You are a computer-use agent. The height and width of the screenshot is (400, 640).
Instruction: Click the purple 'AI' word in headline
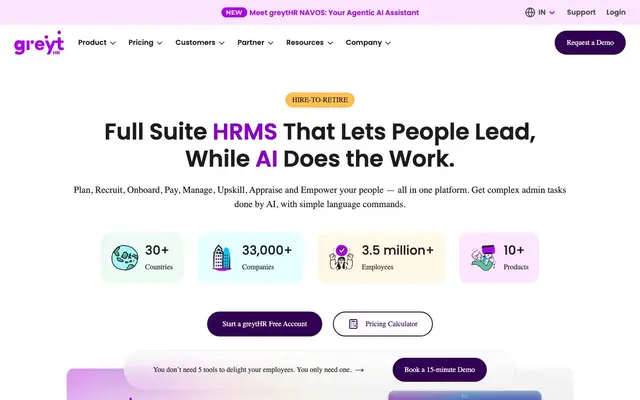(x=267, y=159)
